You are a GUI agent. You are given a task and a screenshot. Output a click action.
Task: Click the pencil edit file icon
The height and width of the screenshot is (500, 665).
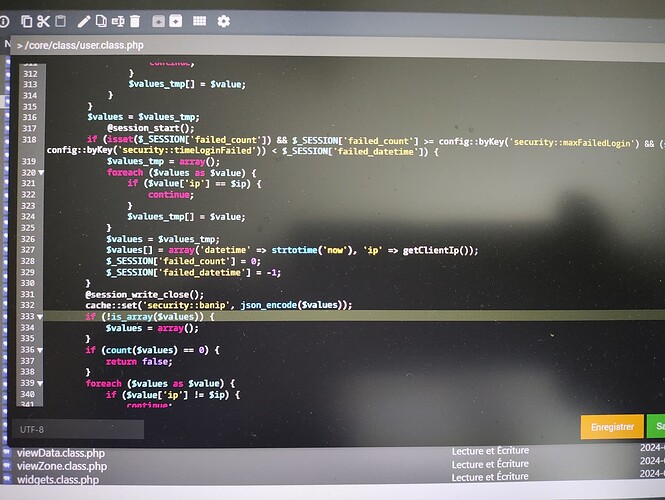pyautogui.click(x=84, y=21)
